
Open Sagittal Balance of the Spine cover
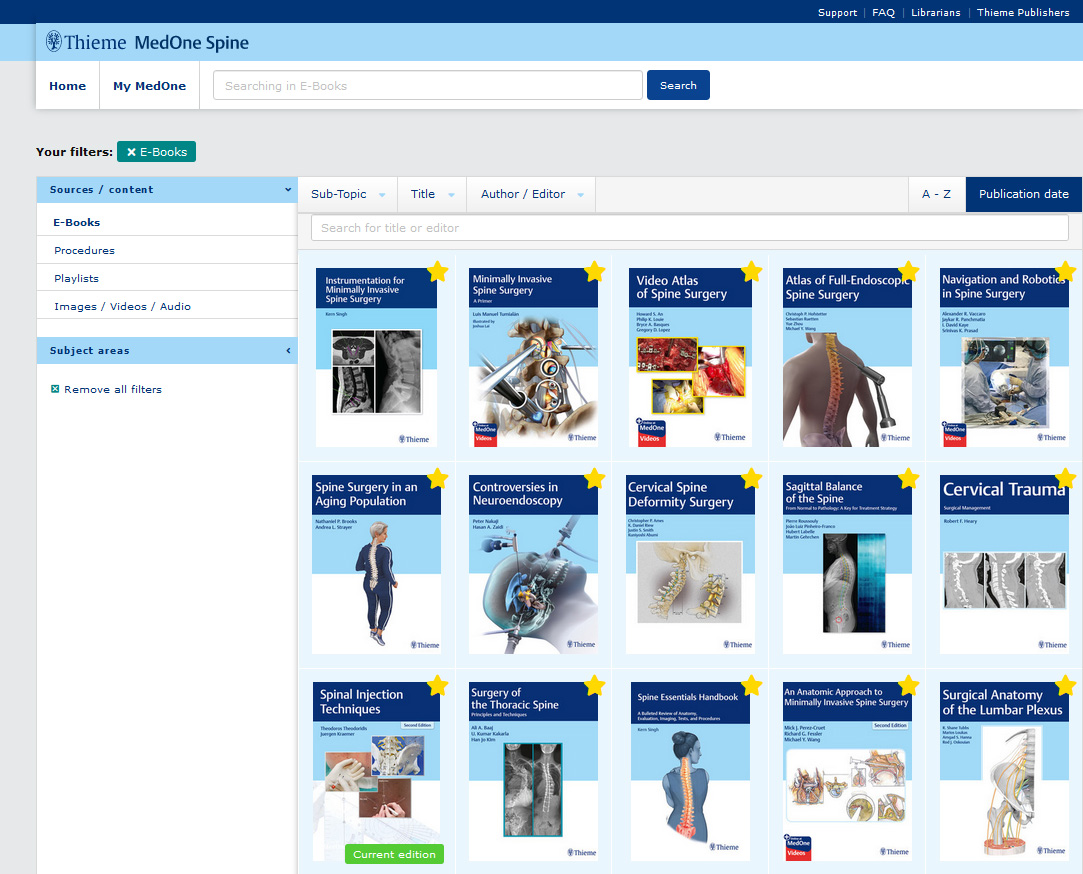847,564
